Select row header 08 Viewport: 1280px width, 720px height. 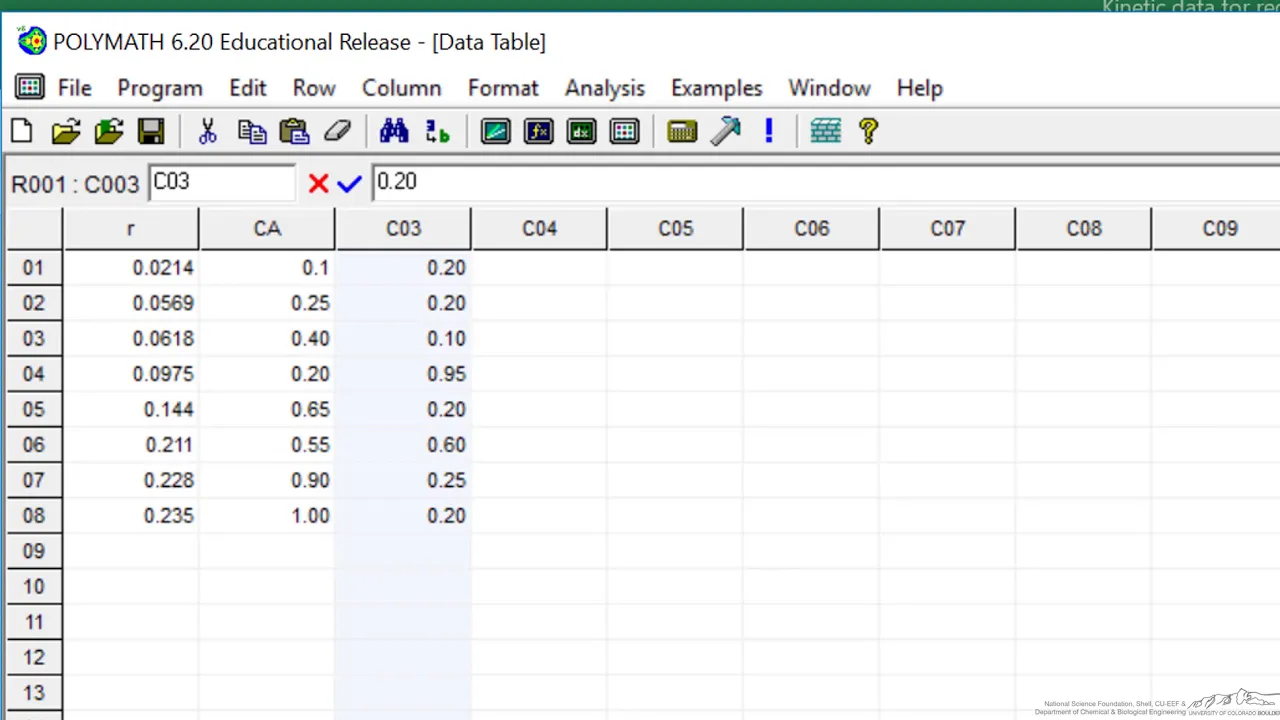(34, 516)
